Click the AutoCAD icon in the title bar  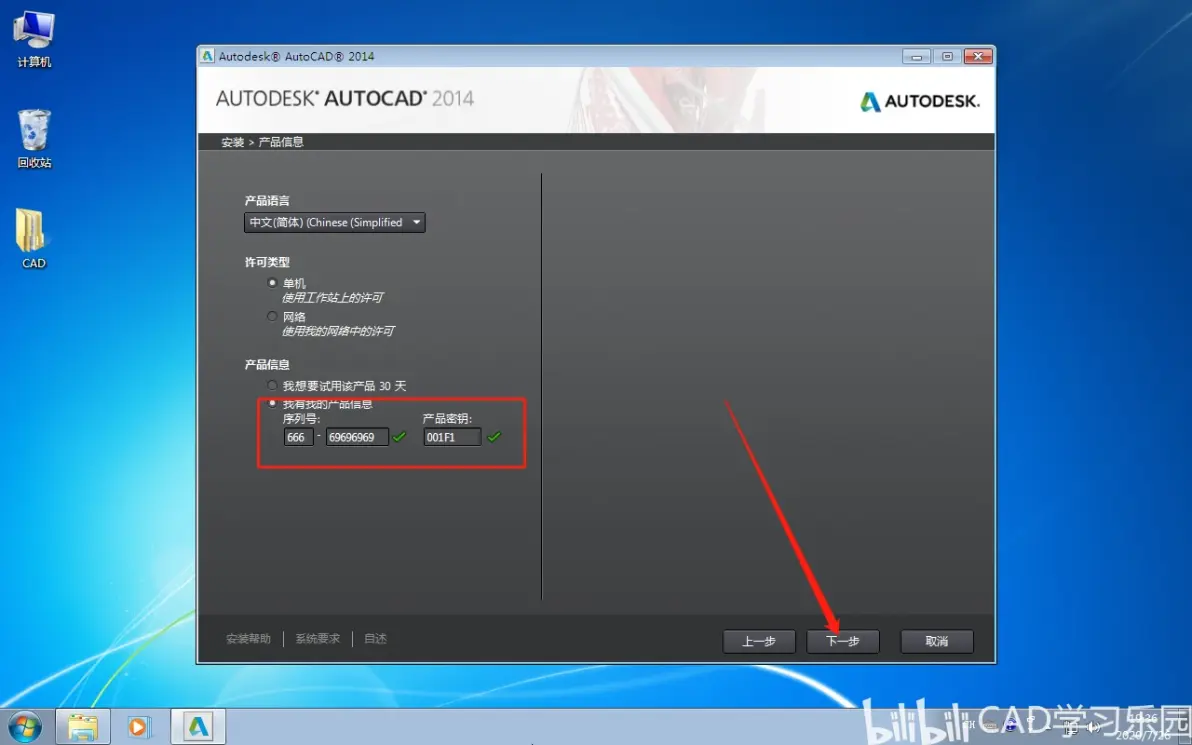tap(207, 56)
